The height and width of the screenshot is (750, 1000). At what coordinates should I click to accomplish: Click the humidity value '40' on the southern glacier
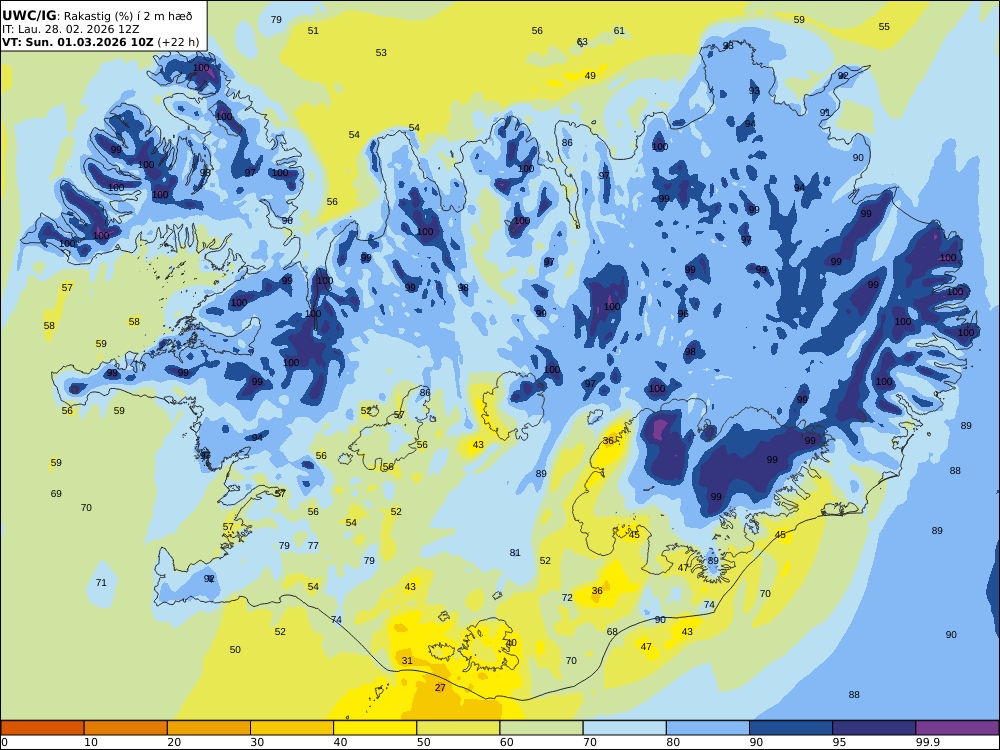pos(511,643)
